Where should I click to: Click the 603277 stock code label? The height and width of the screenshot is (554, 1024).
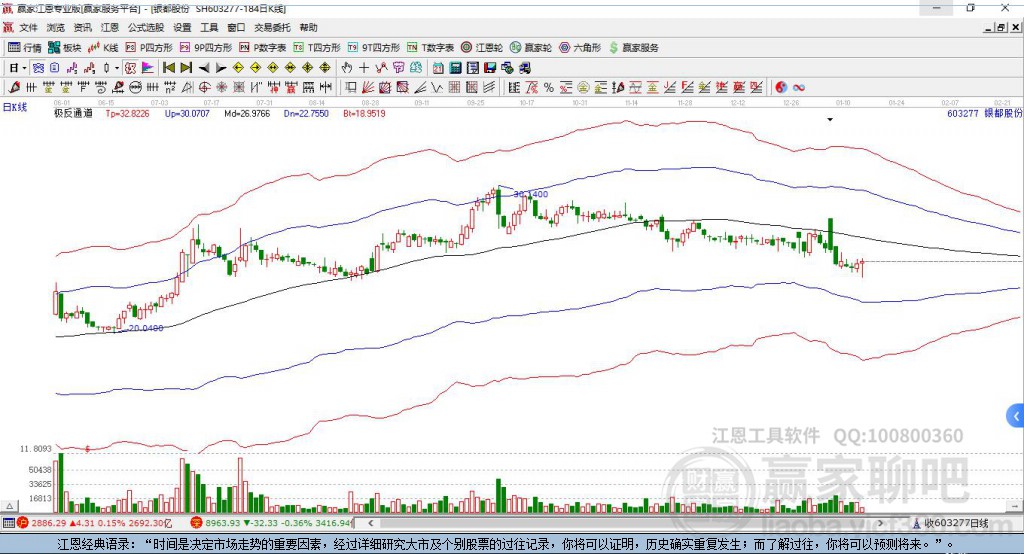point(963,113)
